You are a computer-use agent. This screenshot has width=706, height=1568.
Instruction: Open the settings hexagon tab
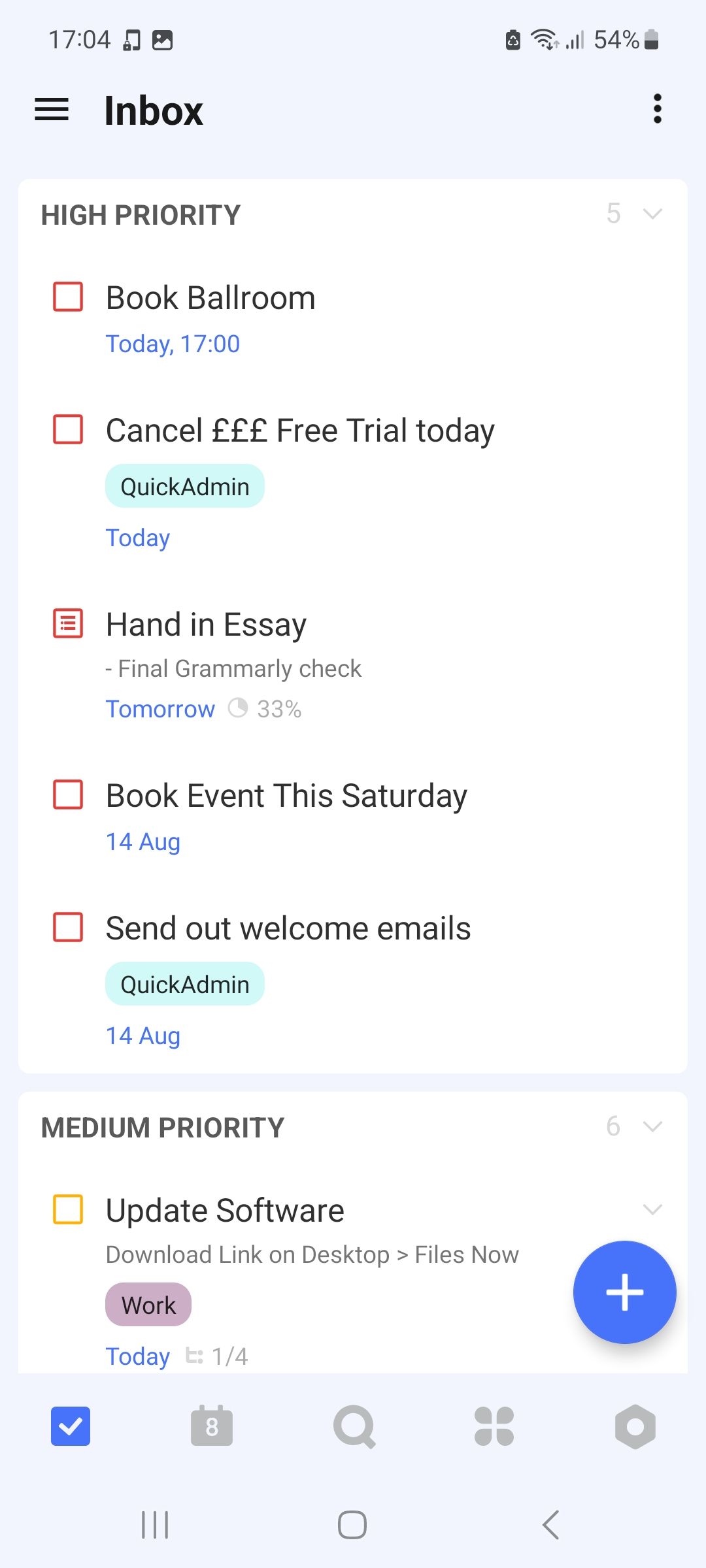(635, 1426)
